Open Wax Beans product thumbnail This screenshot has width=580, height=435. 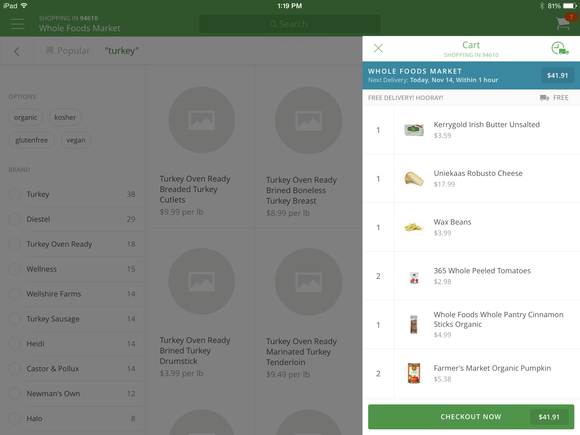[x=414, y=227]
